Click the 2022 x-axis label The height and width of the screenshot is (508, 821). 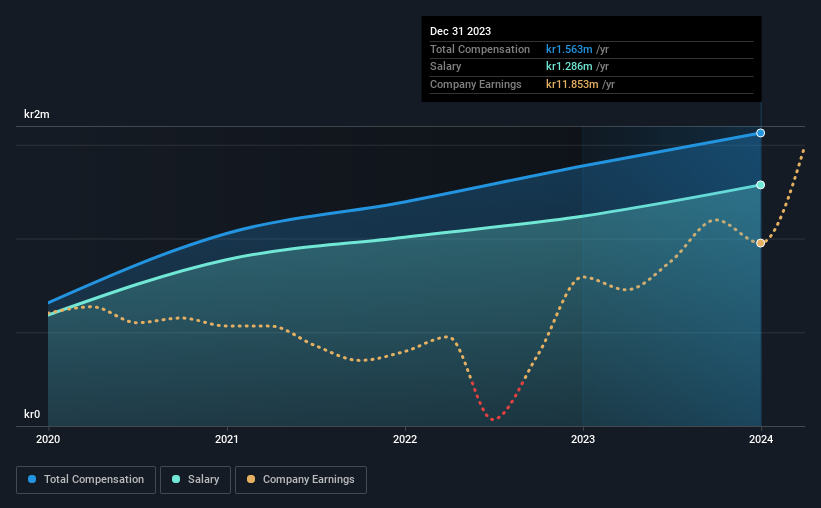click(x=405, y=439)
